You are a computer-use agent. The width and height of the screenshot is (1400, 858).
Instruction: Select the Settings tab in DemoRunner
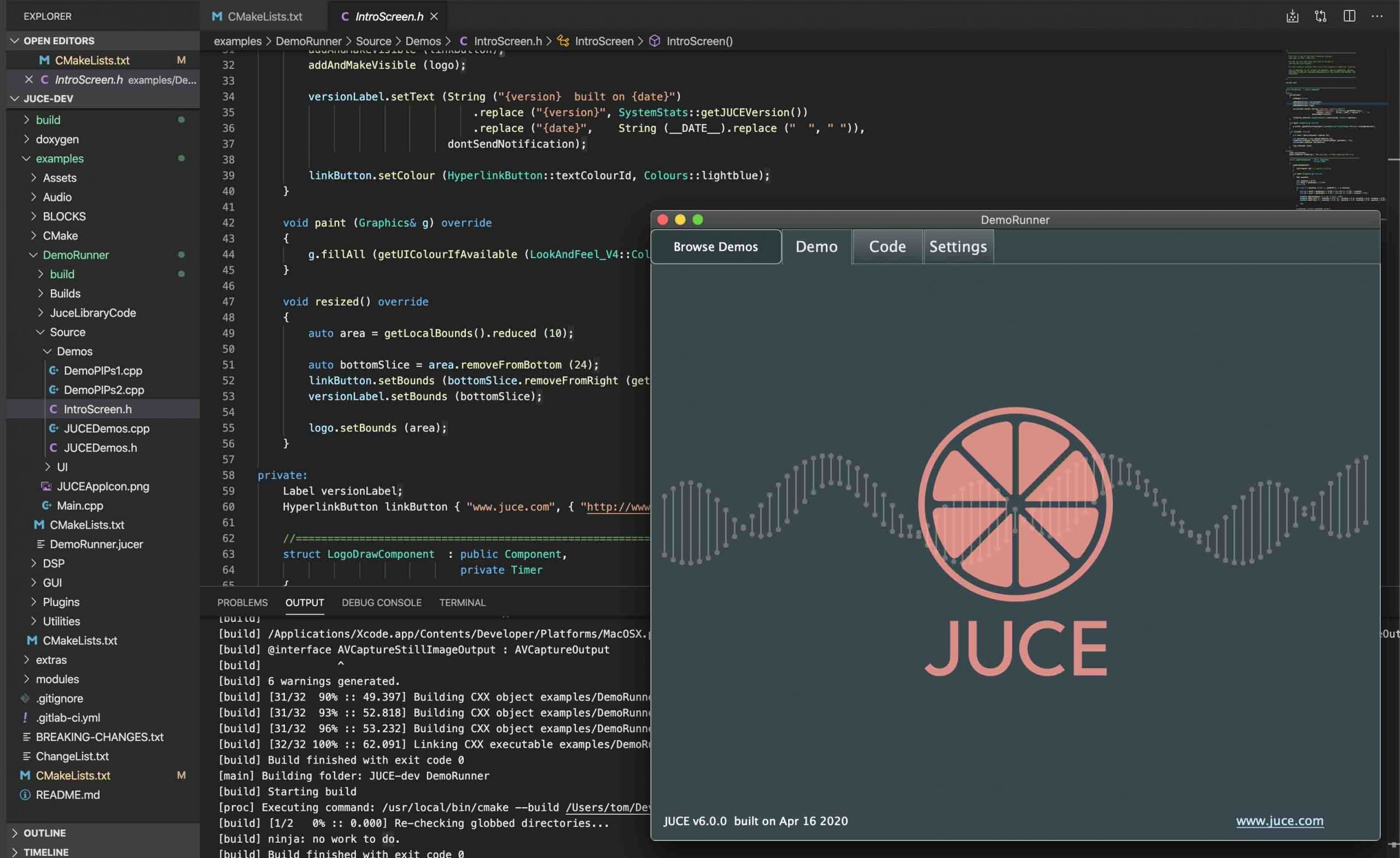click(x=958, y=247)
